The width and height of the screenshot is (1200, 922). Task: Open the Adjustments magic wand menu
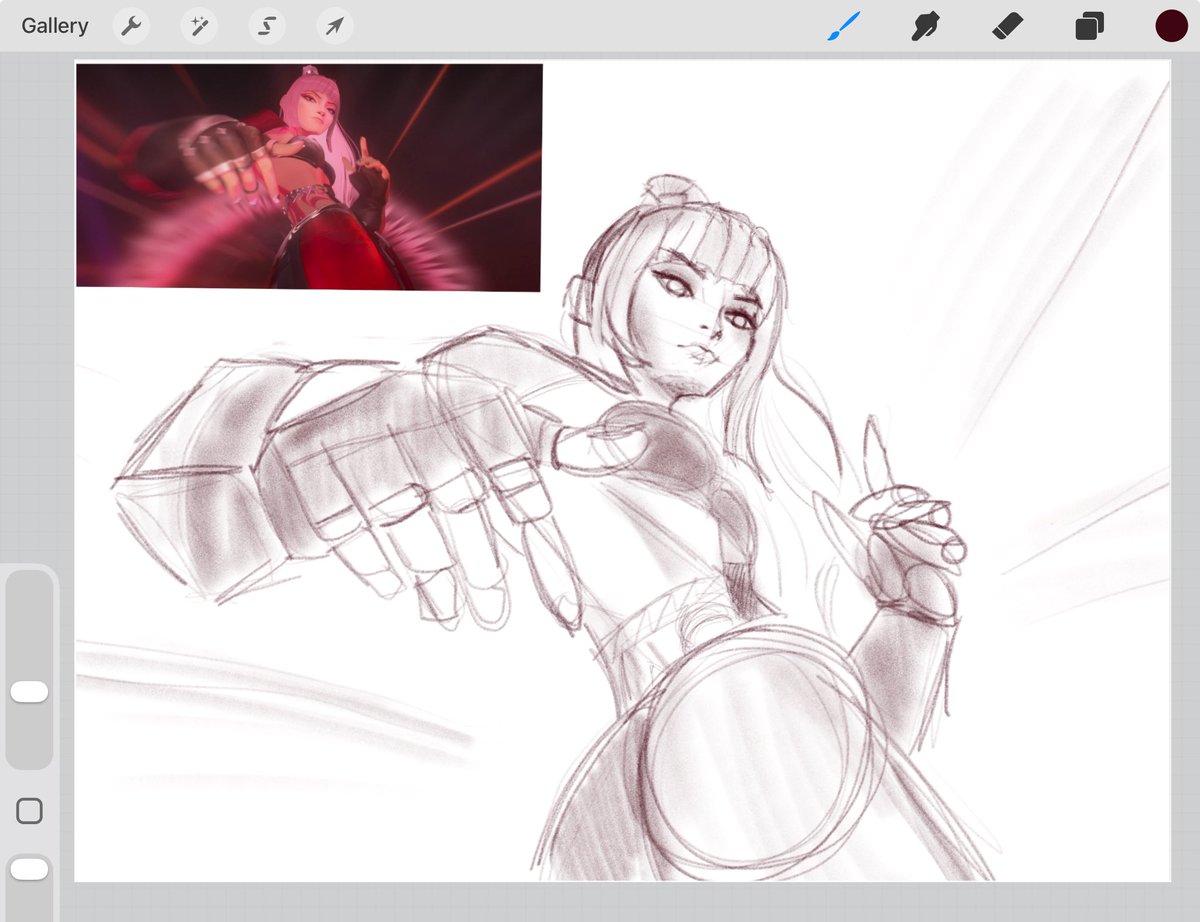point(199,26)
